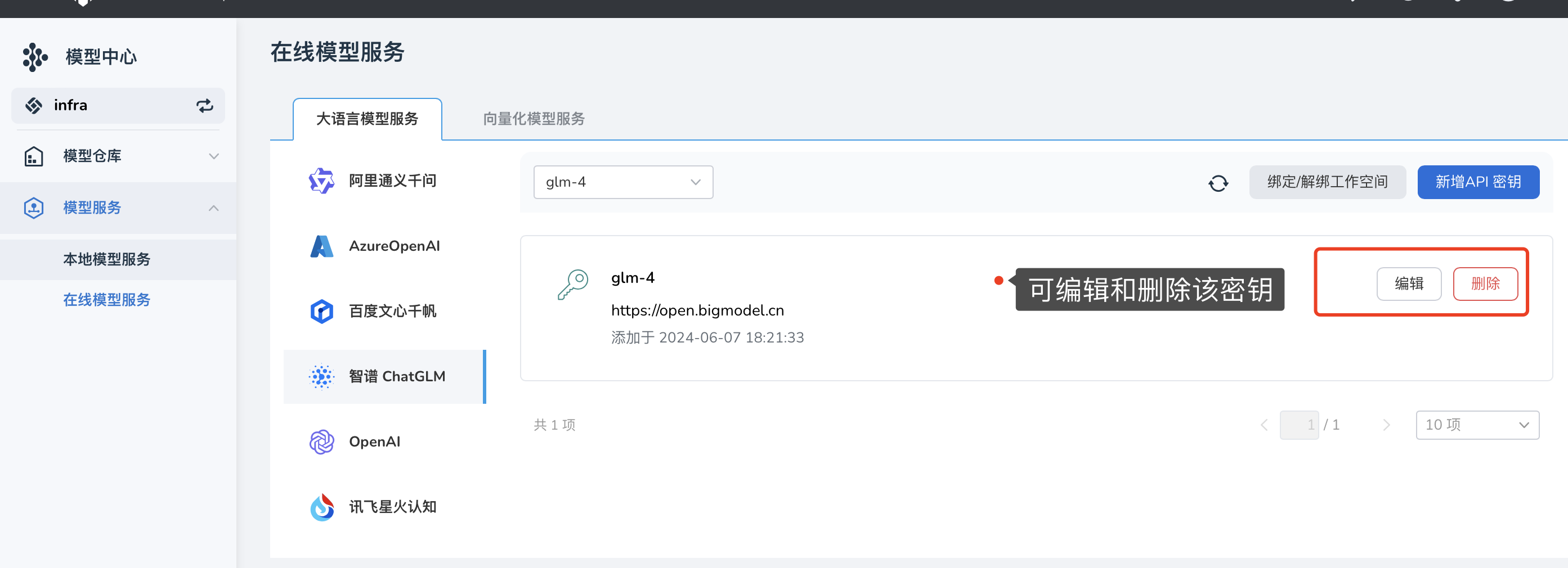Click the OpenAI logo icon

(x=321, y=442)
